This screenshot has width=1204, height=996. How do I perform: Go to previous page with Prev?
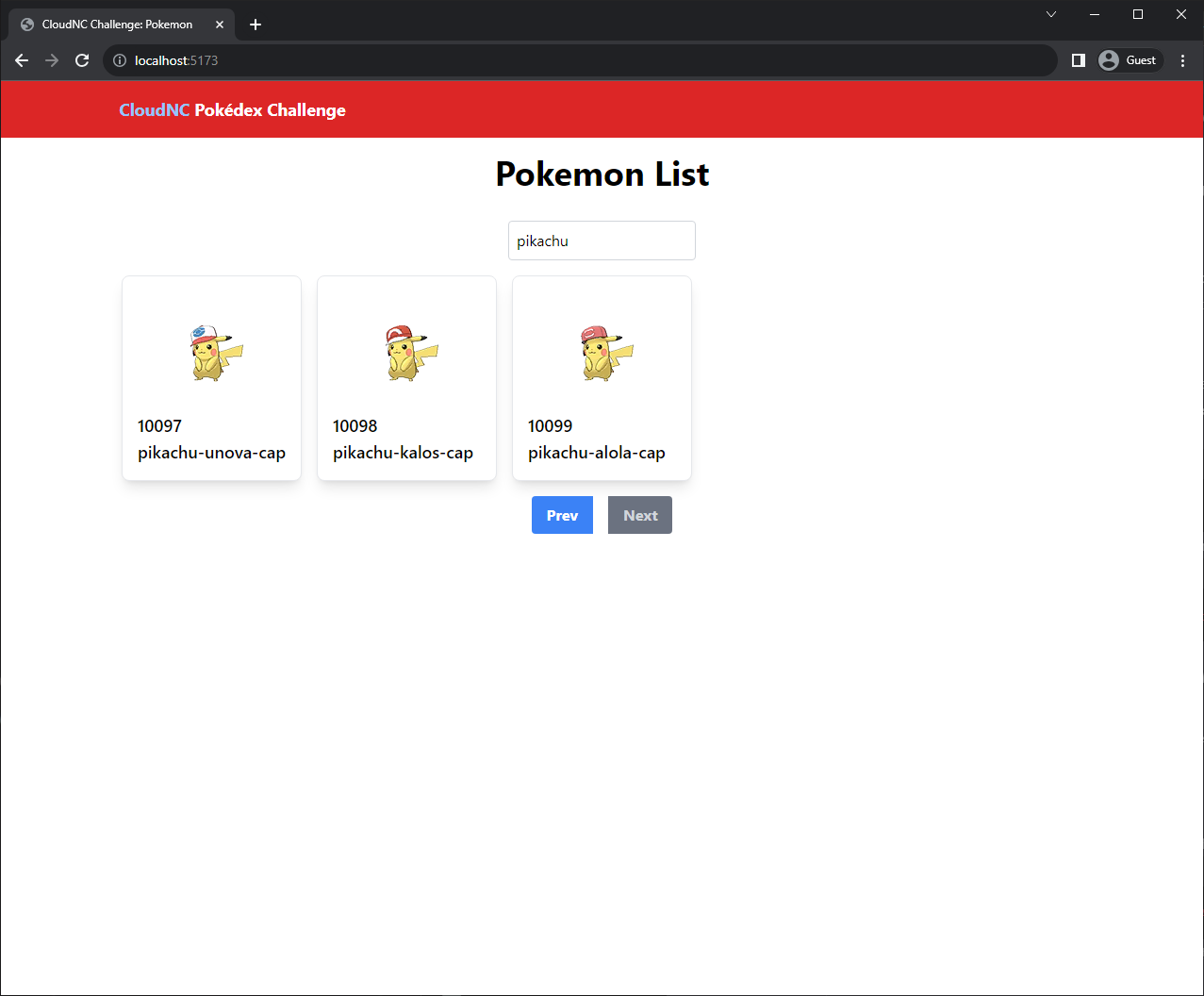pyautogui.click(x=562, y=515)
